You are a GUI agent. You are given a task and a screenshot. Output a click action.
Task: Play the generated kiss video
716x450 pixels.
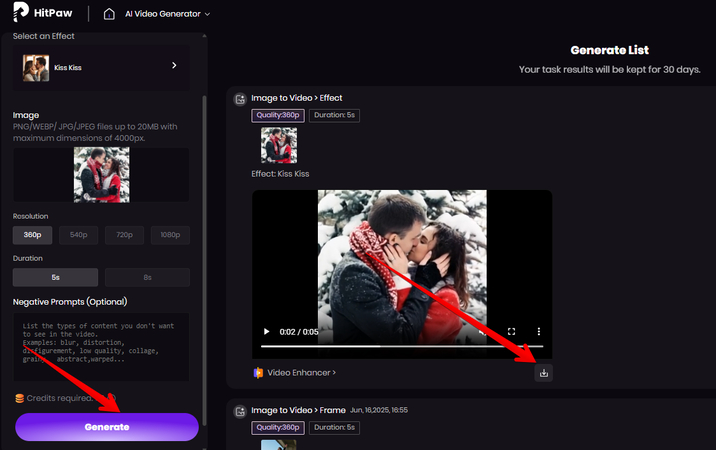[x=267, y=332]
